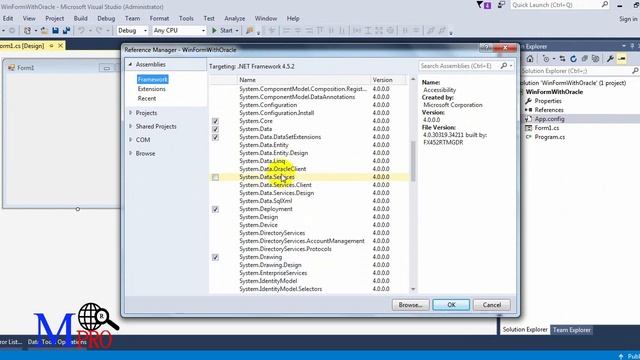Click the New Project toolbar icon
Image resolution: width=640 pixels, height=360 pixels.
point(27,31)
